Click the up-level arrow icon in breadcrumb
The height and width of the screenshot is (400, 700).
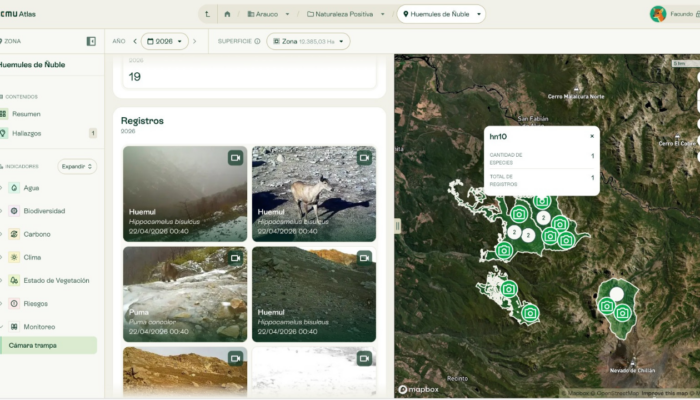[x=207, y=14]
